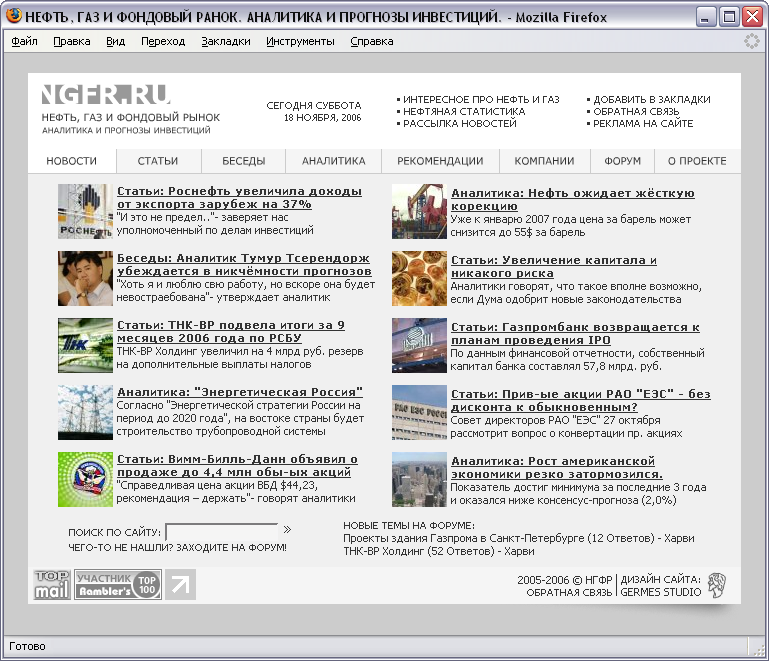Open link ИНТЕРЕСНОЕ ПРО НЕФТЬ И ГАЗ
This screenshot has height=661, width=769.
coord(481,100)
